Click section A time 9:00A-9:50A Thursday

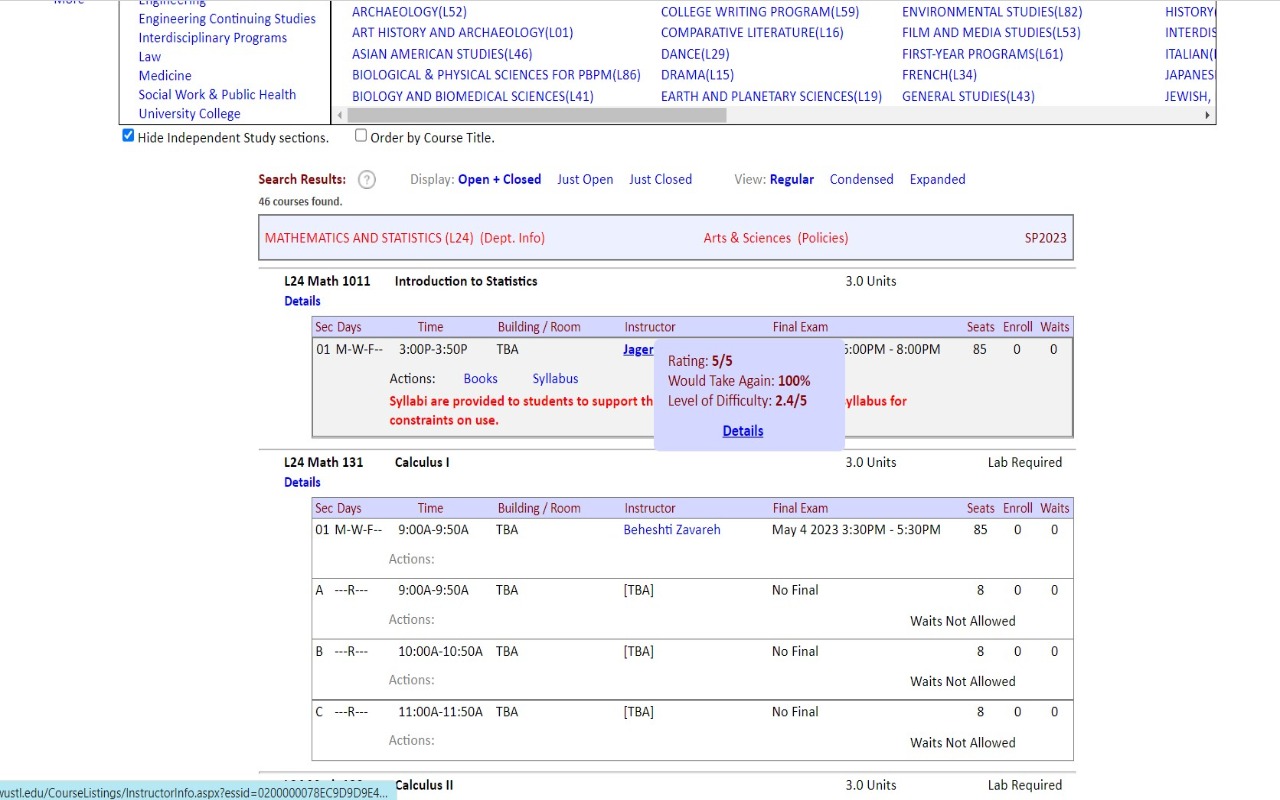click(x=433, y=591)
